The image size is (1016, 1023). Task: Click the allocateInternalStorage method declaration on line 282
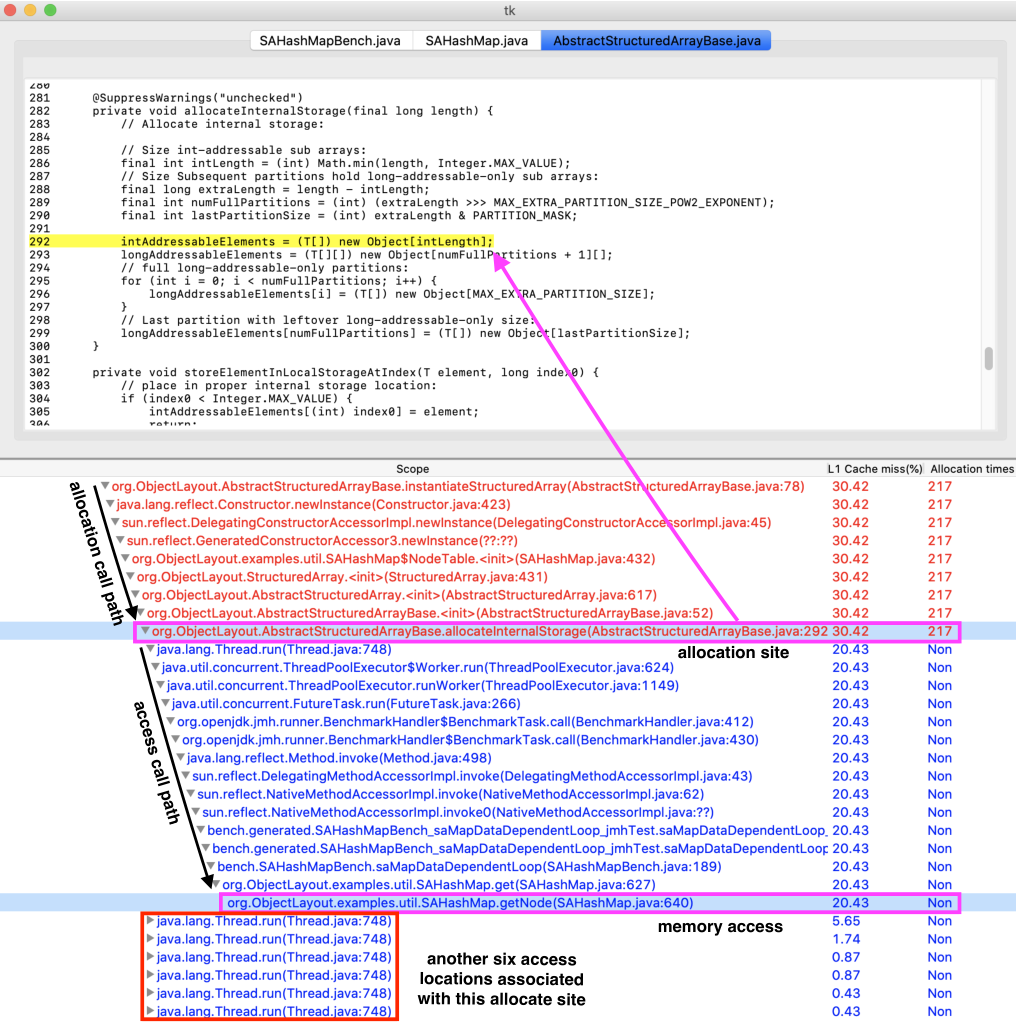click(292, 111)
